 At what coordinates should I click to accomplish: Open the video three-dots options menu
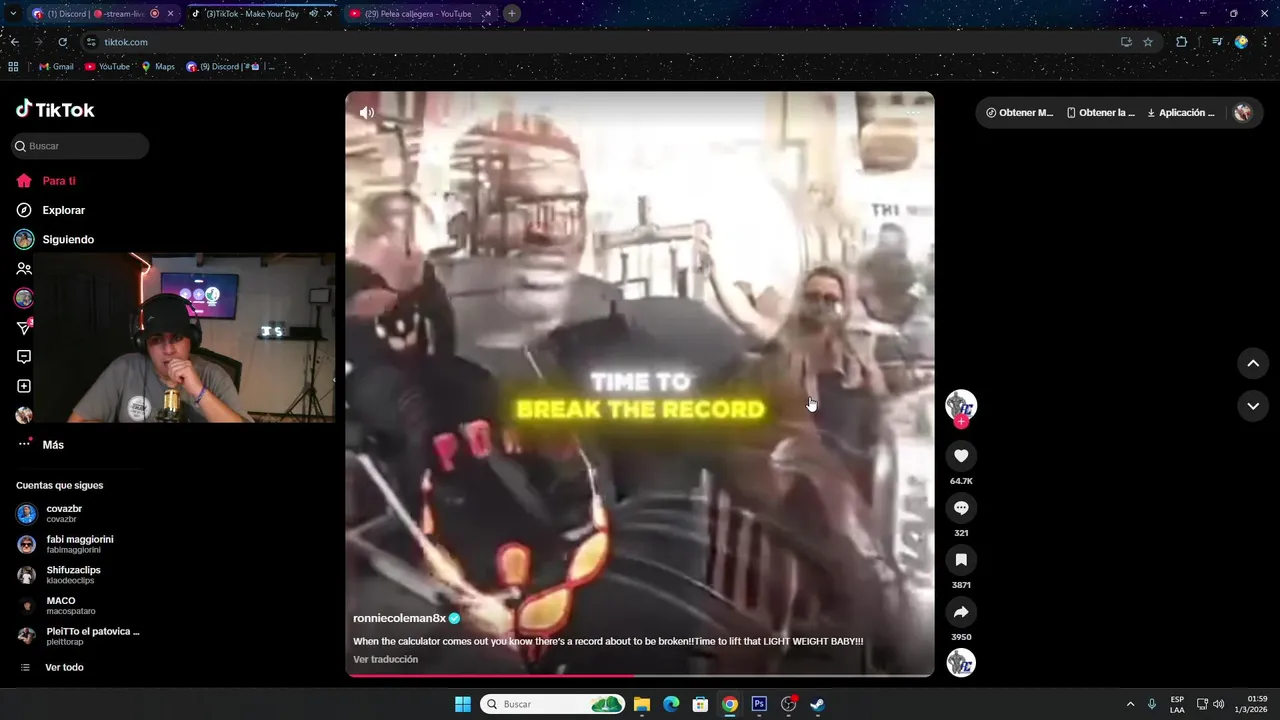point(912,113)
